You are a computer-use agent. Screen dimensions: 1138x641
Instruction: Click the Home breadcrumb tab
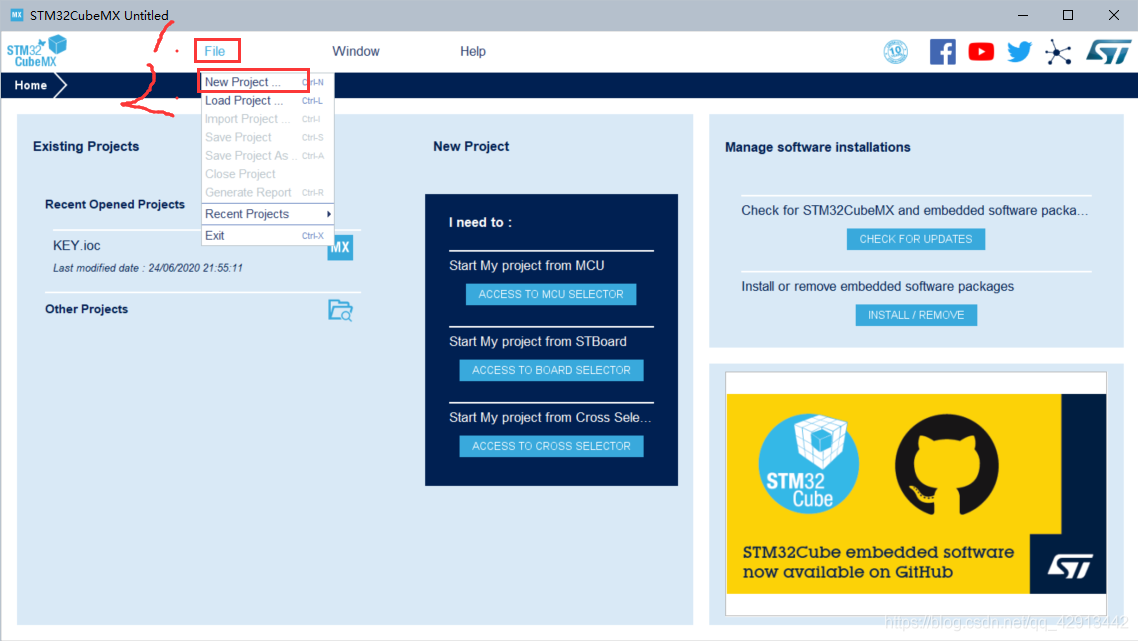(x=31, y=85)
